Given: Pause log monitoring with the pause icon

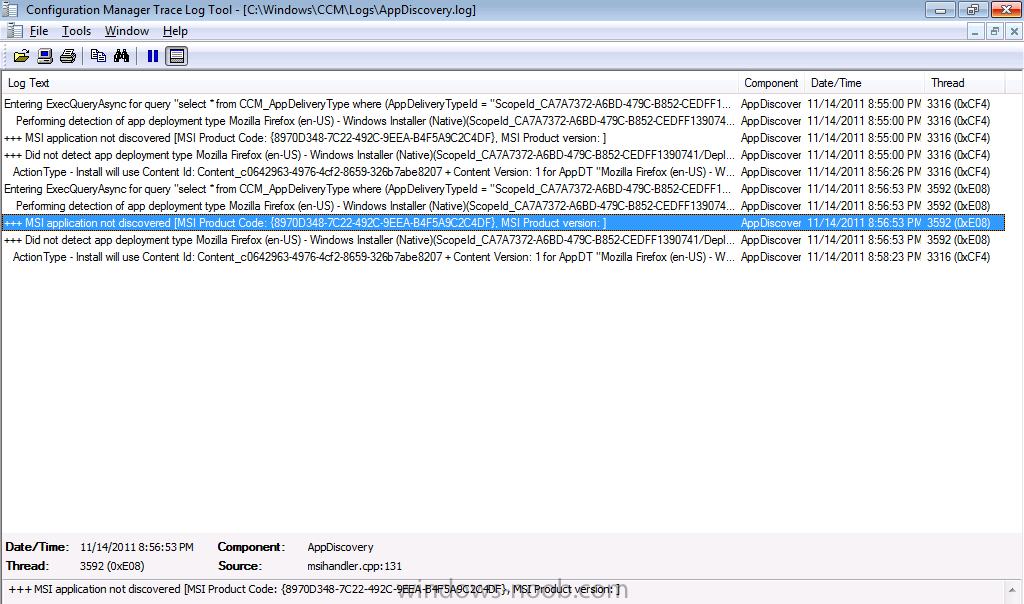Looking at the screenshot, I should pos(153,56).
